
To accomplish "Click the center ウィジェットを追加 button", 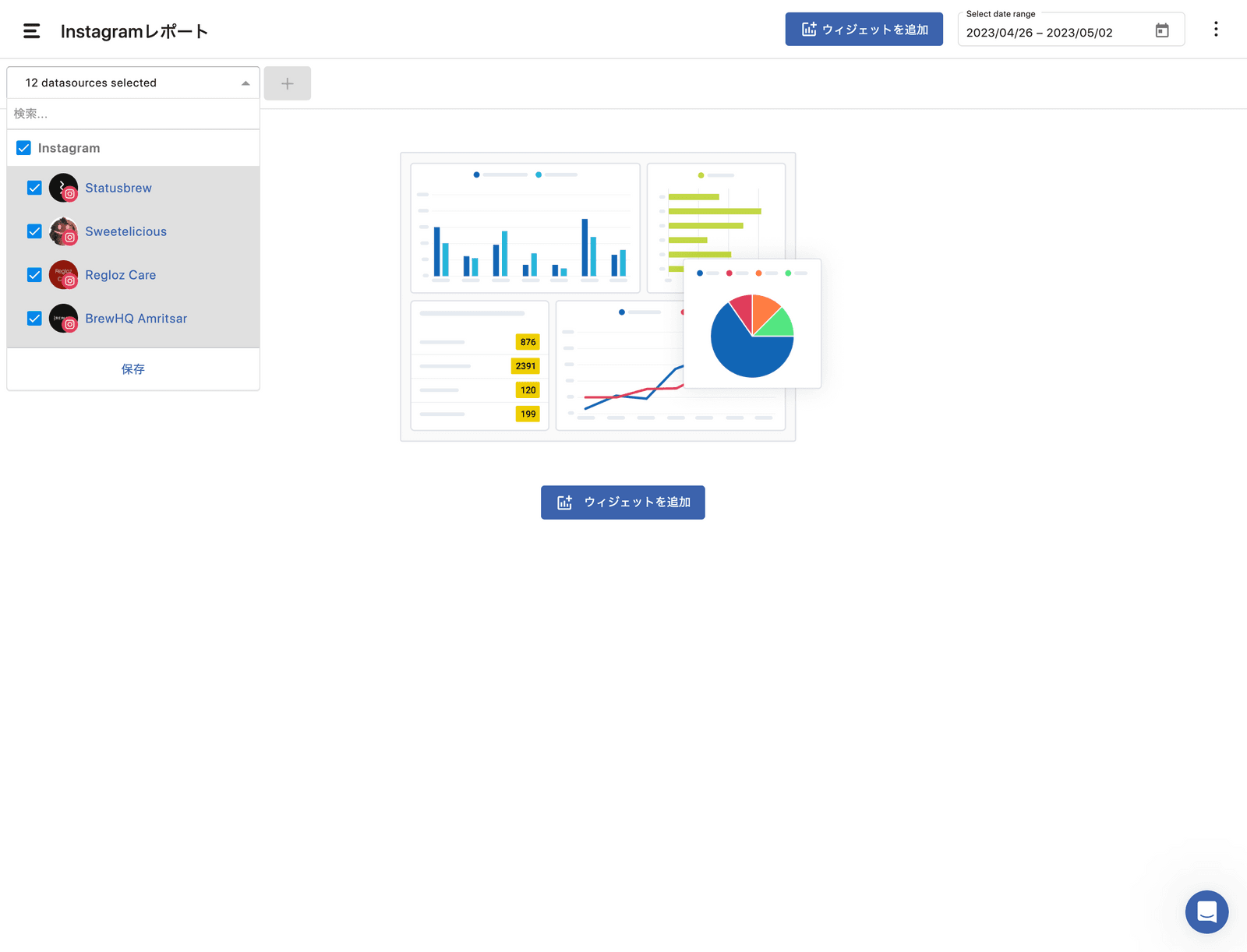I will tap(623, 502).
